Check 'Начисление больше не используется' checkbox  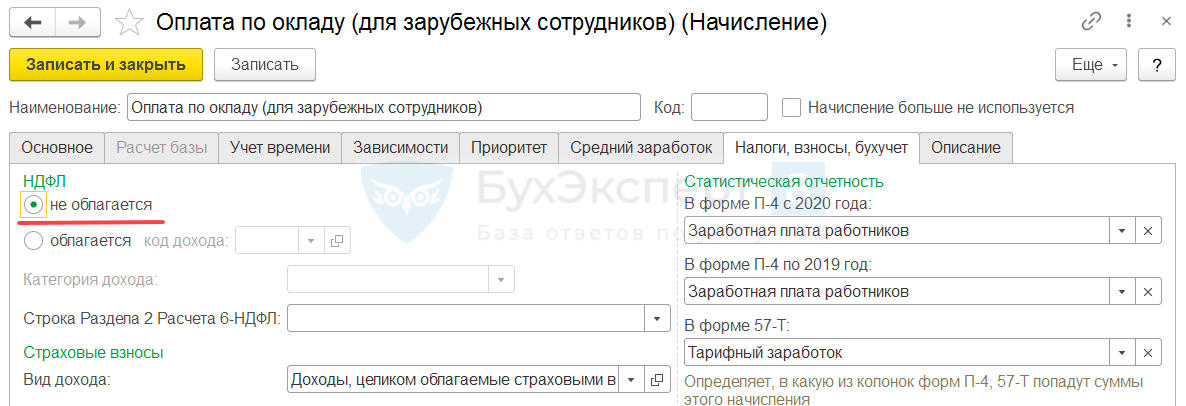coord(792,107)
